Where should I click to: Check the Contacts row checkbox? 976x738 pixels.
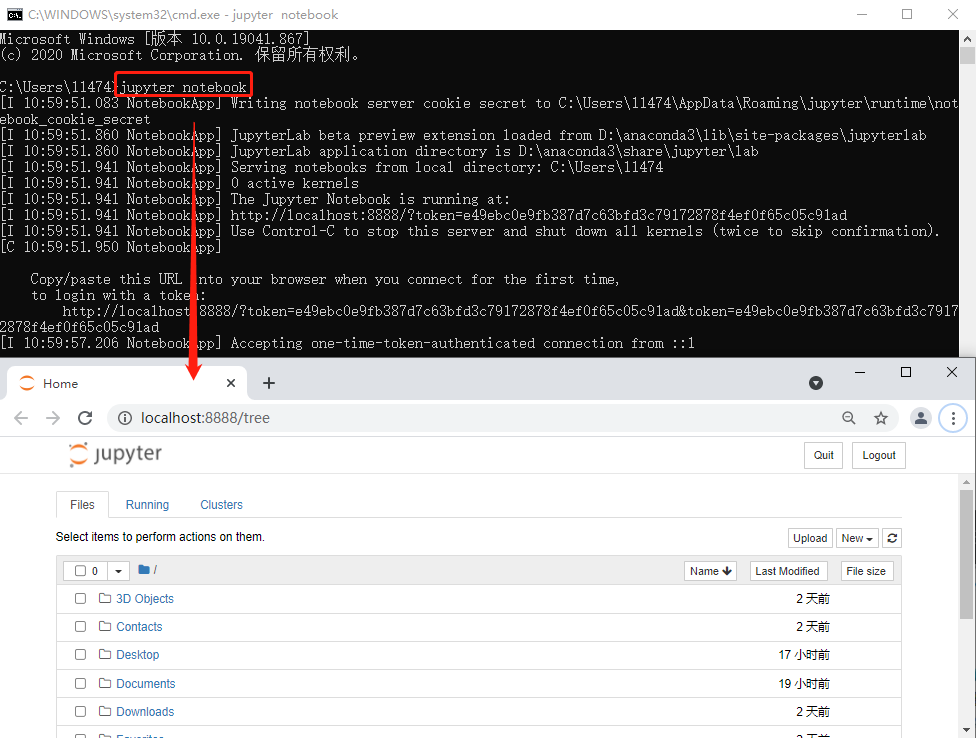(x=80, y=626)
